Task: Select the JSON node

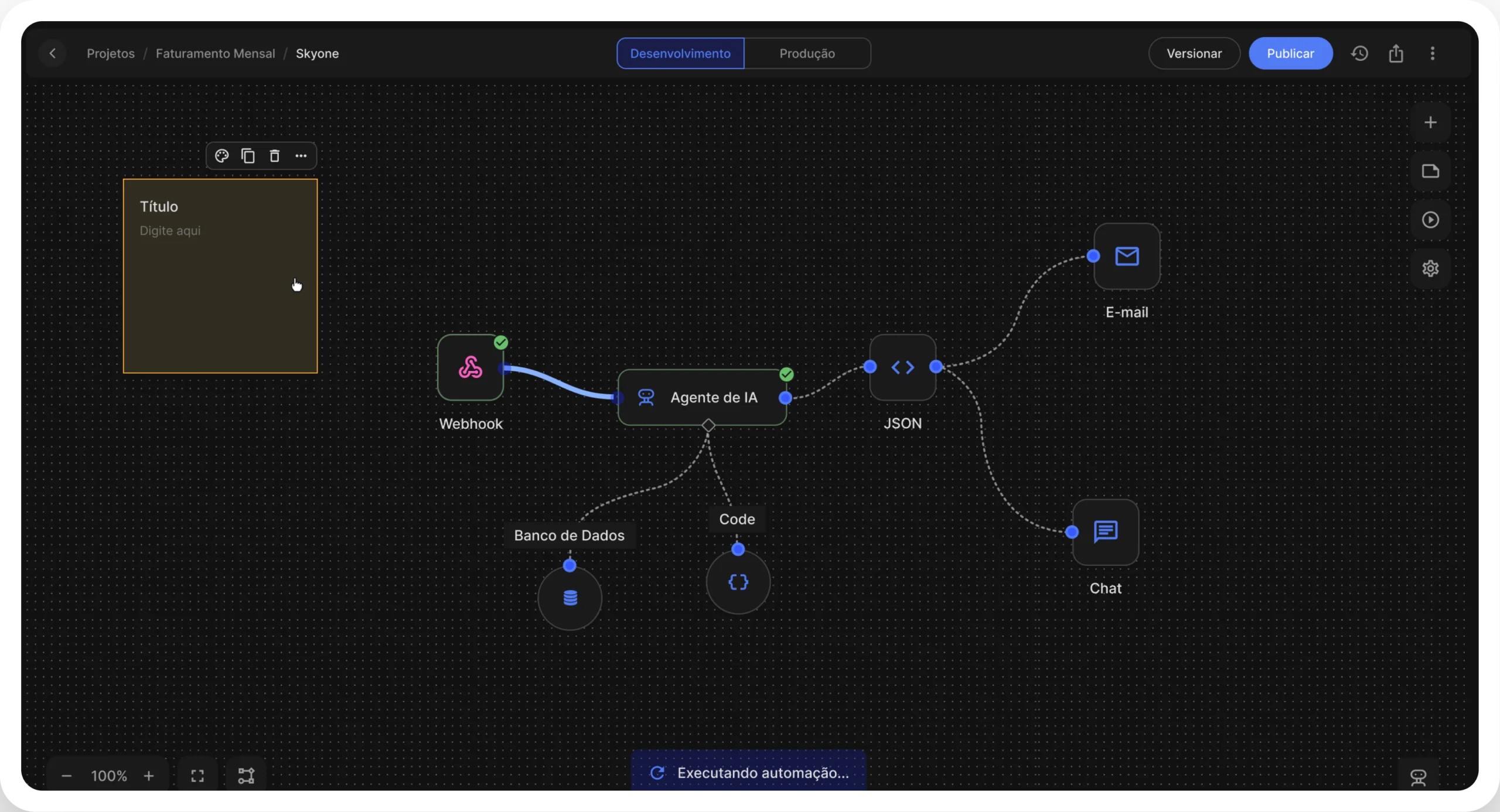Action: (x=902, y=367)
